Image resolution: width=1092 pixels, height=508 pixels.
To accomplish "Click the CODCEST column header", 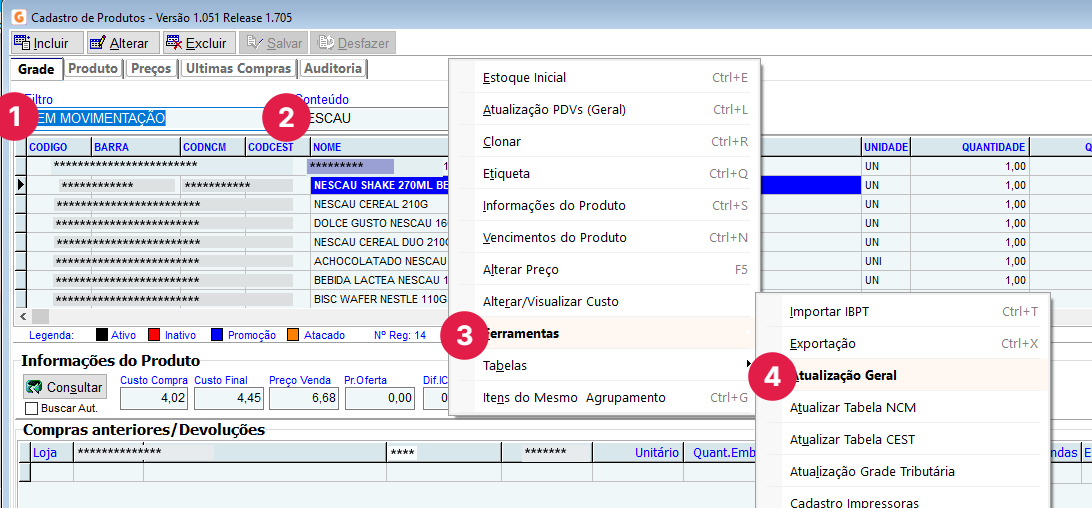I will 279,147.
